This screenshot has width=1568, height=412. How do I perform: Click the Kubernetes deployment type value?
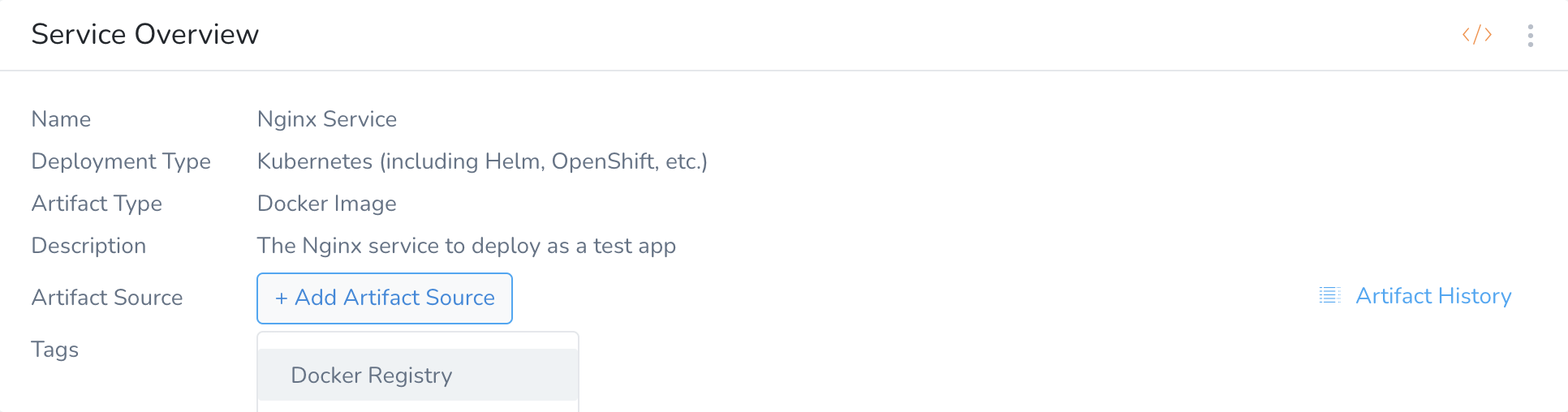[482, 161]
